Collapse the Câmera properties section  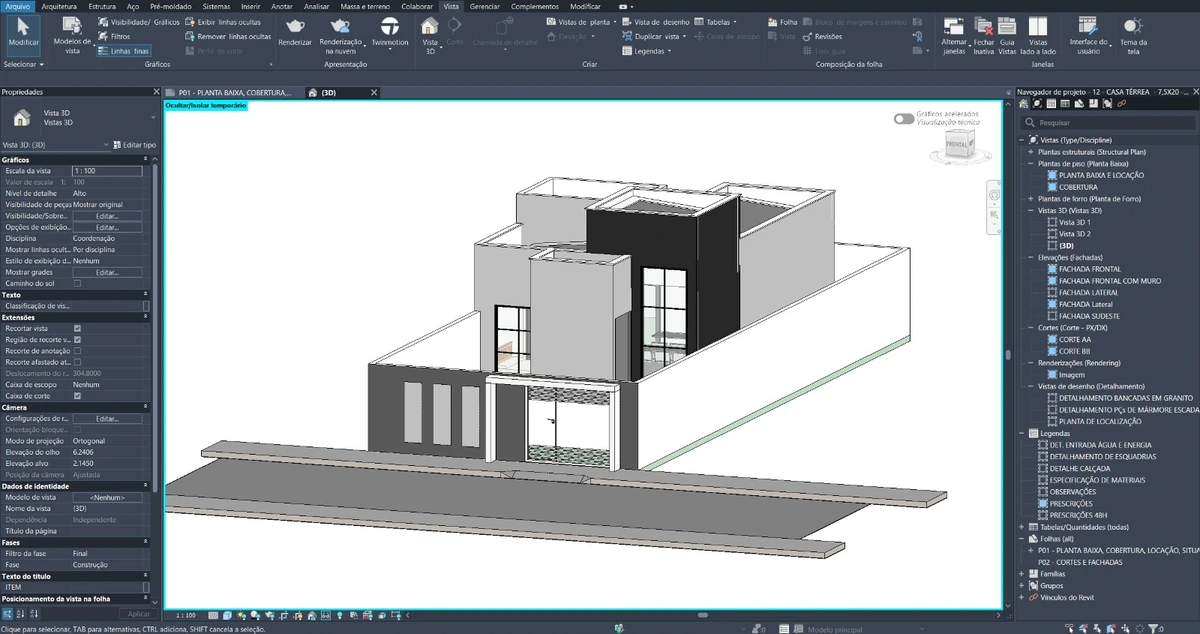146,407
